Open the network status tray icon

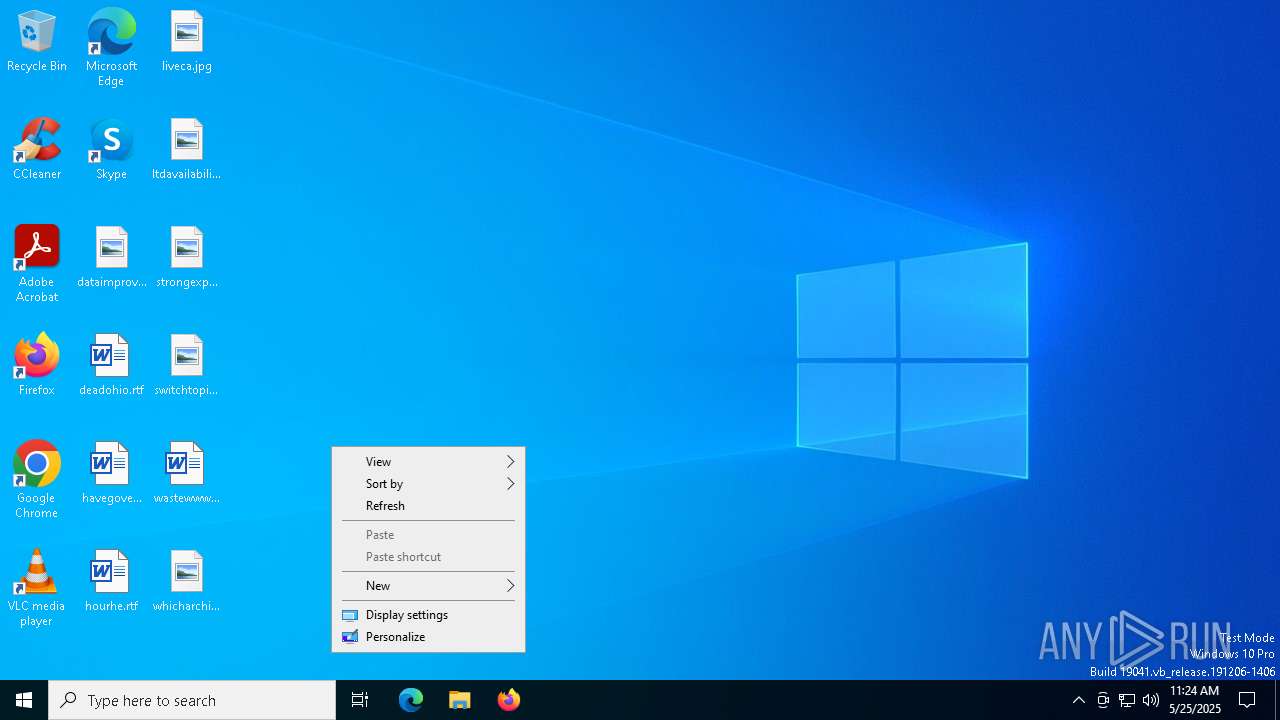coord(1127,700)
